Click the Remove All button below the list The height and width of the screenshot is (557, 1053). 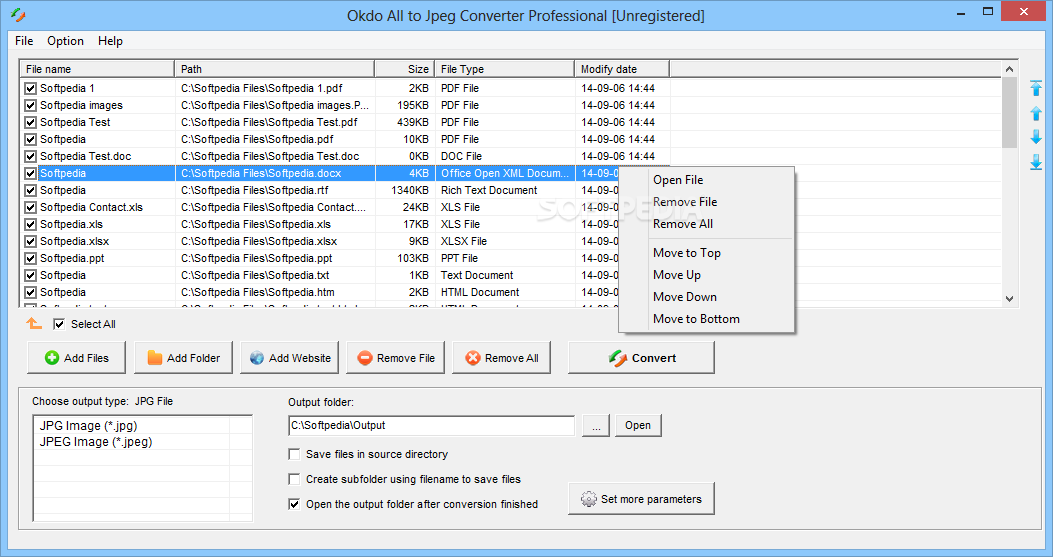click(x=502, y=358)
